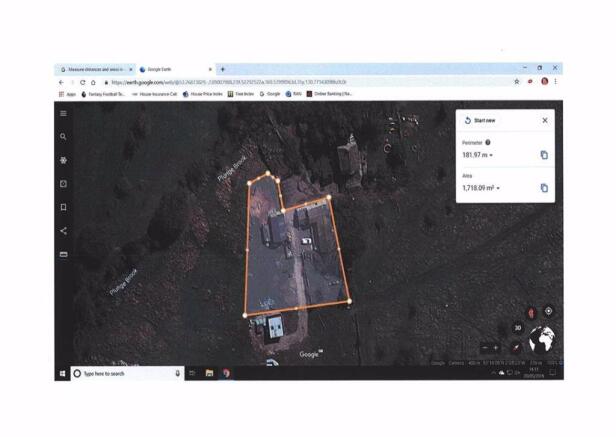Go back in browser history
The height and width of the screenshot is (437, 616).
tap(61, 83)
